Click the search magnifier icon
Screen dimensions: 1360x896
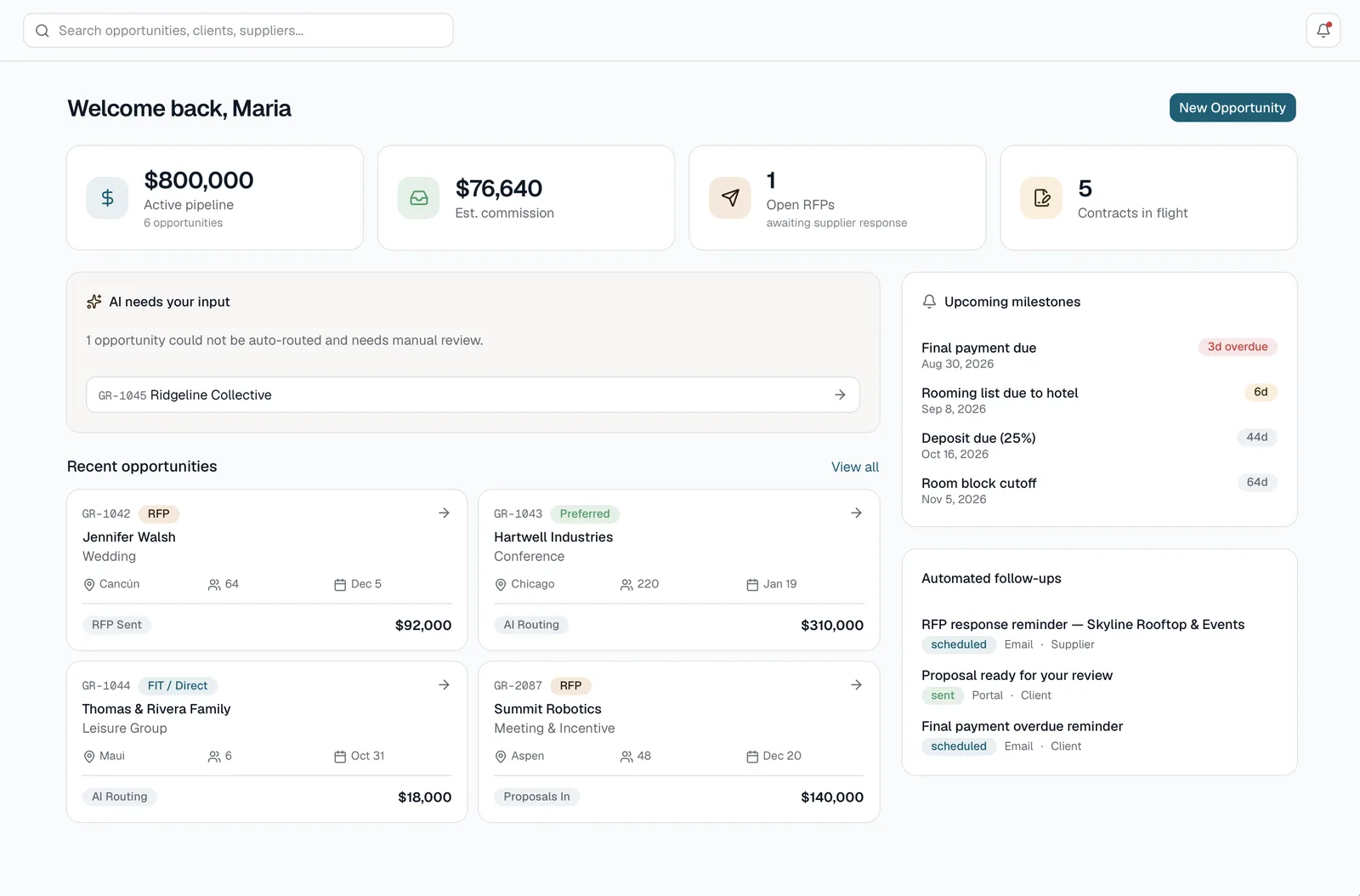coord(42,31)
